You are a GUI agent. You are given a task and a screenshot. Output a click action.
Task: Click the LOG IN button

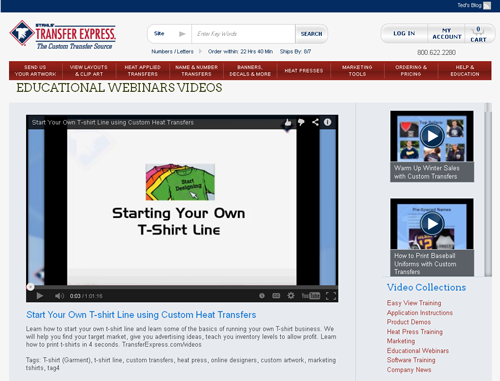pyautogui.click(x=404, y=33)
